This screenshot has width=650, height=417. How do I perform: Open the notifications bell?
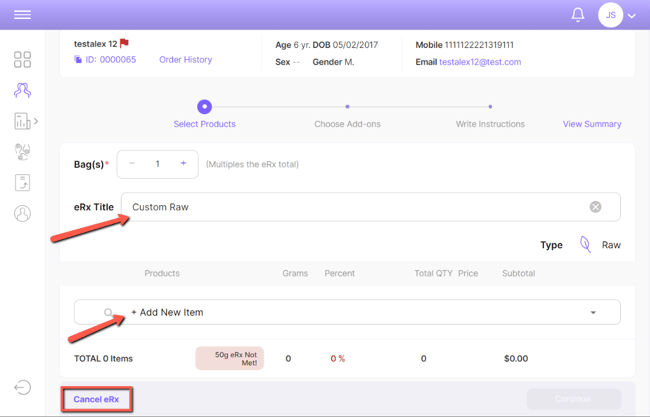click(577, 15)
